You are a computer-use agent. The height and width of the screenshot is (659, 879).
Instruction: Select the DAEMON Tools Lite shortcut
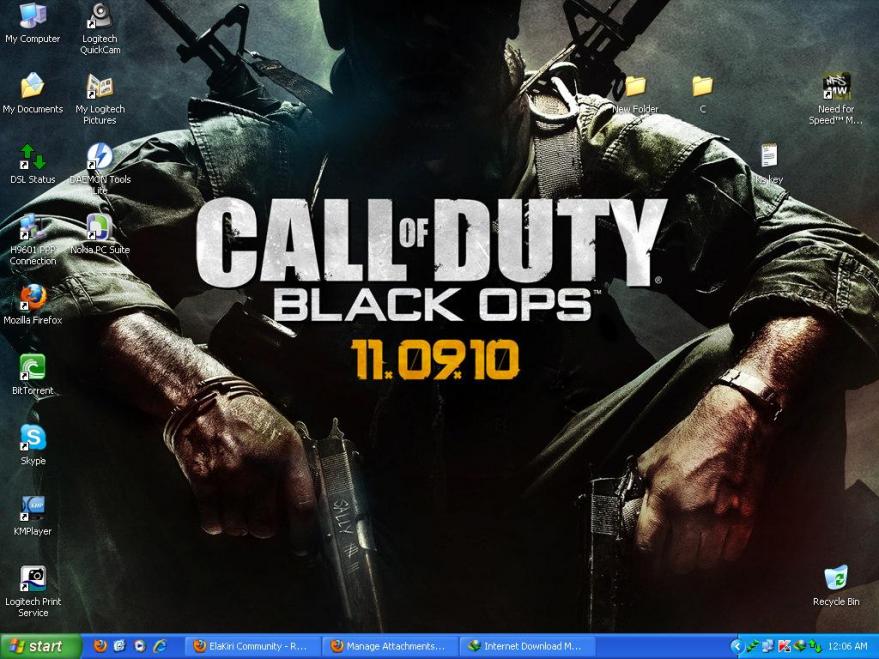point(100,168)
